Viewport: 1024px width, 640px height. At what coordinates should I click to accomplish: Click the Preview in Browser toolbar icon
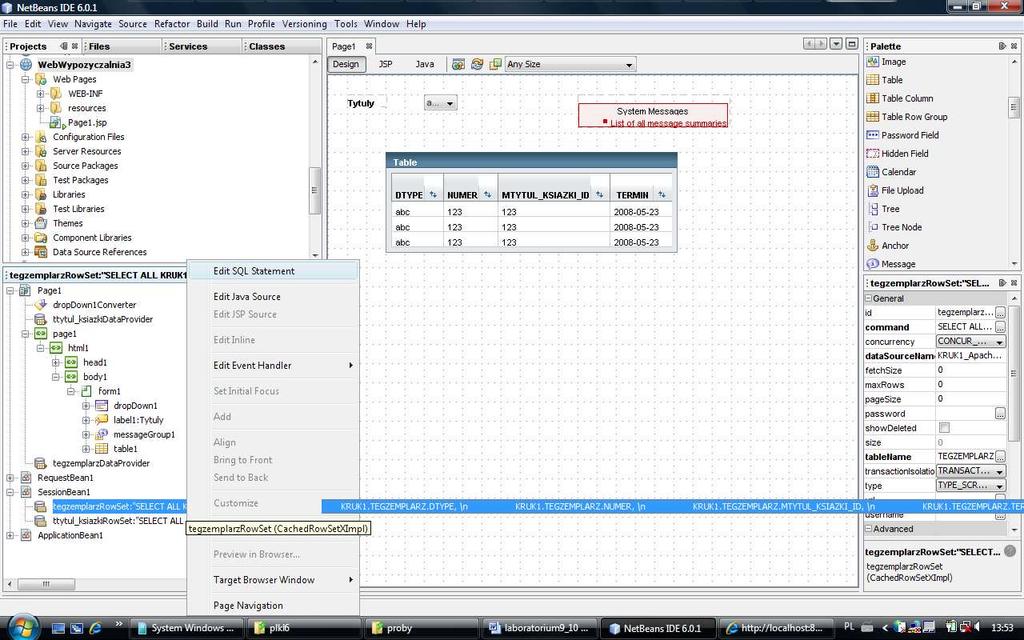point(458,64)
